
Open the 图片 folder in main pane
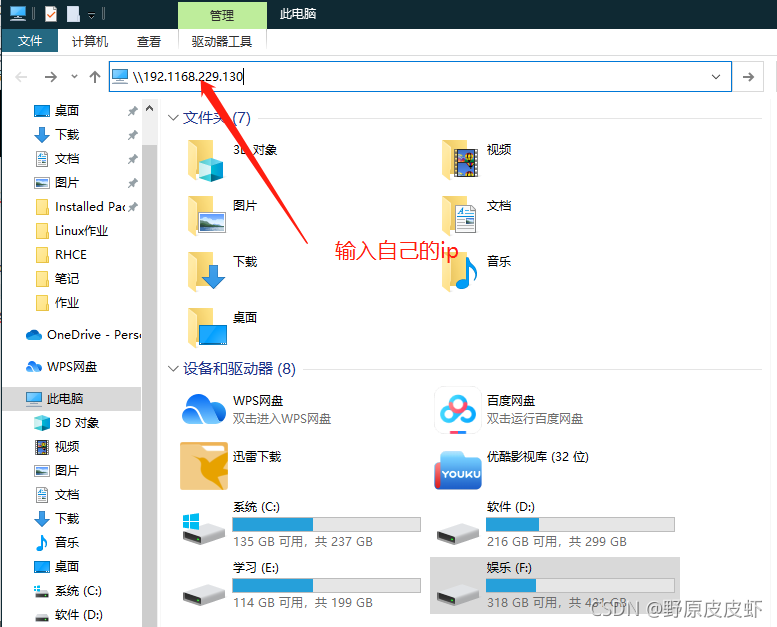pyautogui.click(x=207, y=216)
